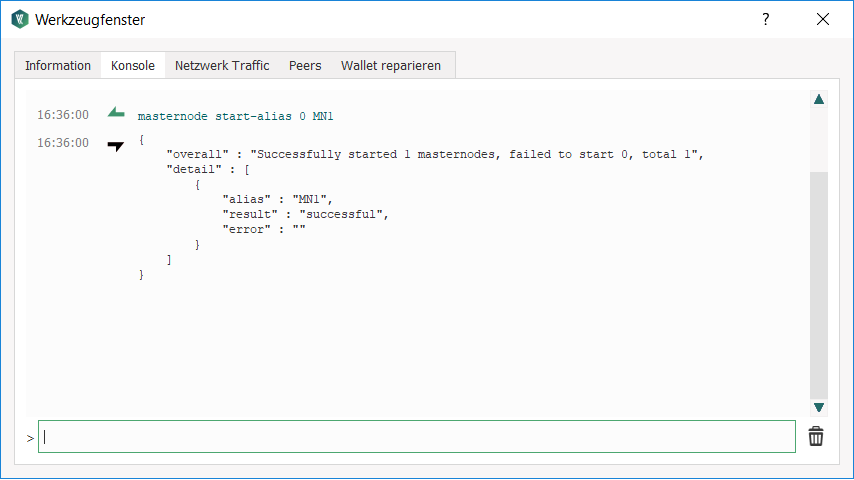Click the green sent-command arrow icon
This screenshot has height=480, width=854.
tap(117, 113)
